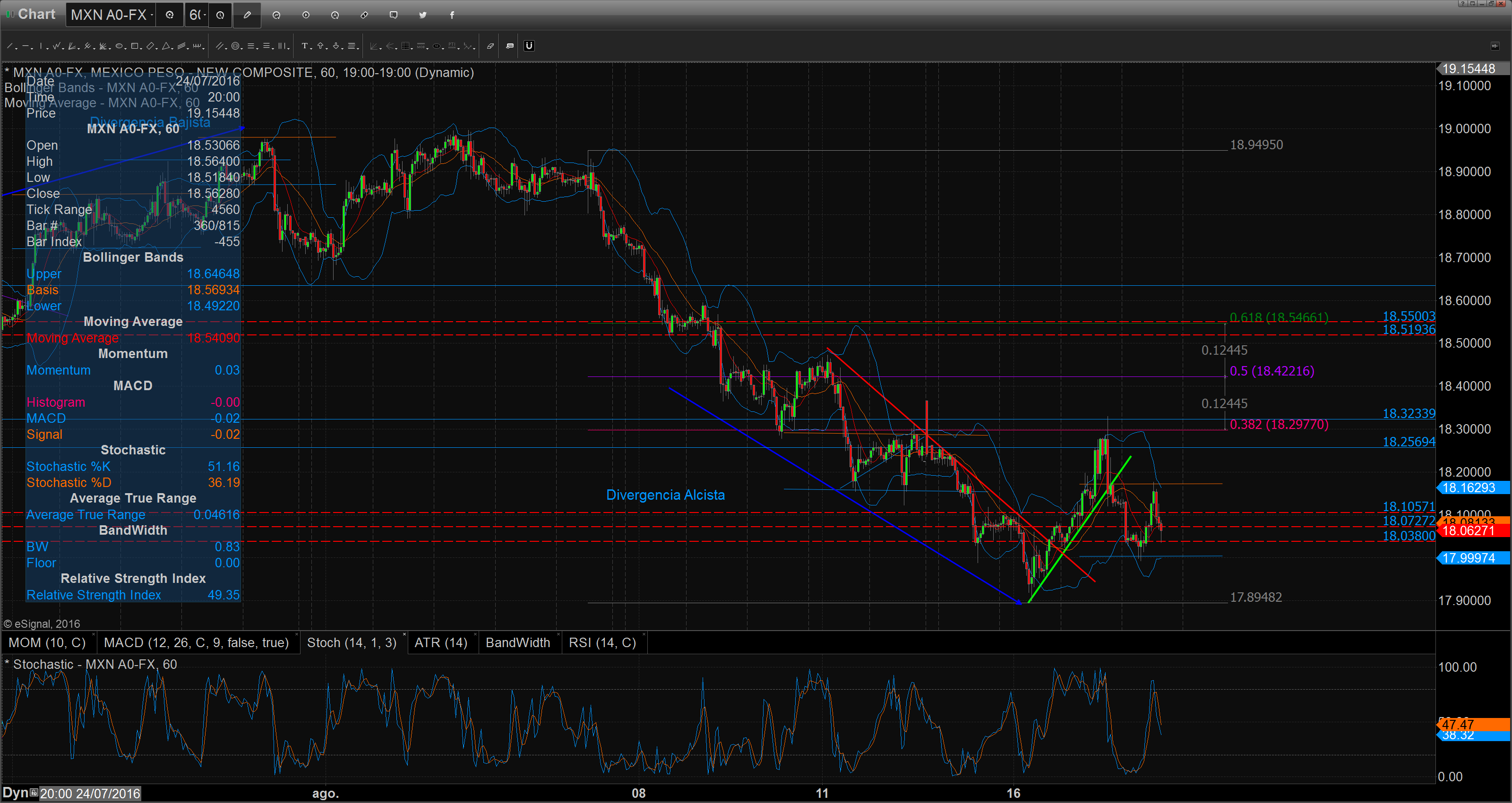Select the triangle drawing tool
The width and height of the screenshot is (1512, 803).
(165, 46)
